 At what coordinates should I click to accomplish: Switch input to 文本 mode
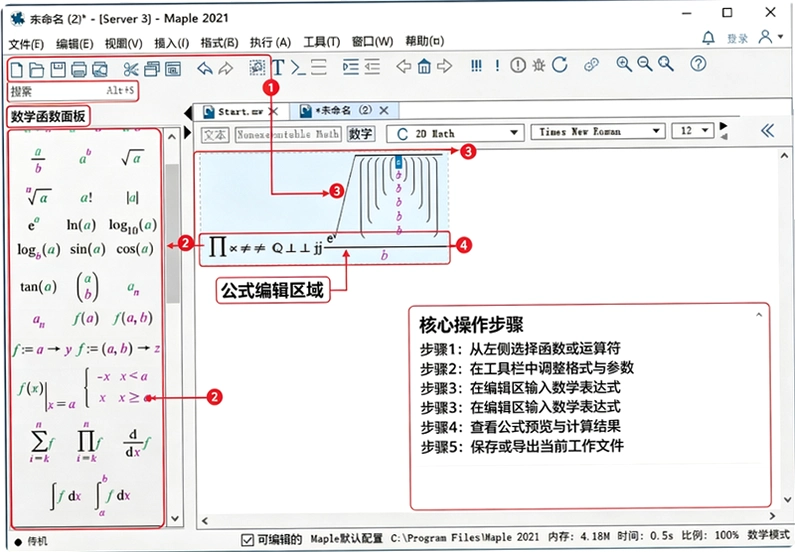[x=215, y=135]
